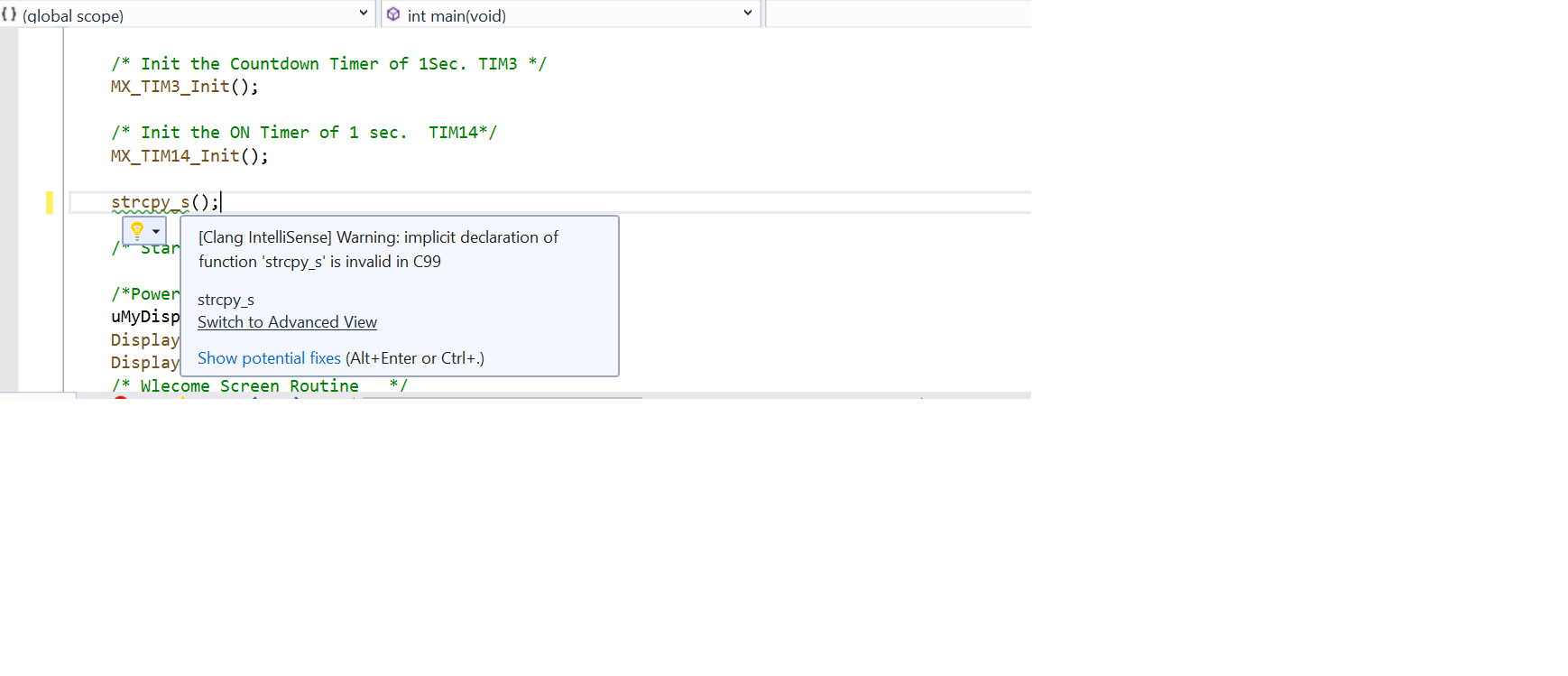The width and height of the screenshot is (1568, 676).
Task: Click the yellow change marker in margin
Action: pyautogui.click(x=50, y=202)
